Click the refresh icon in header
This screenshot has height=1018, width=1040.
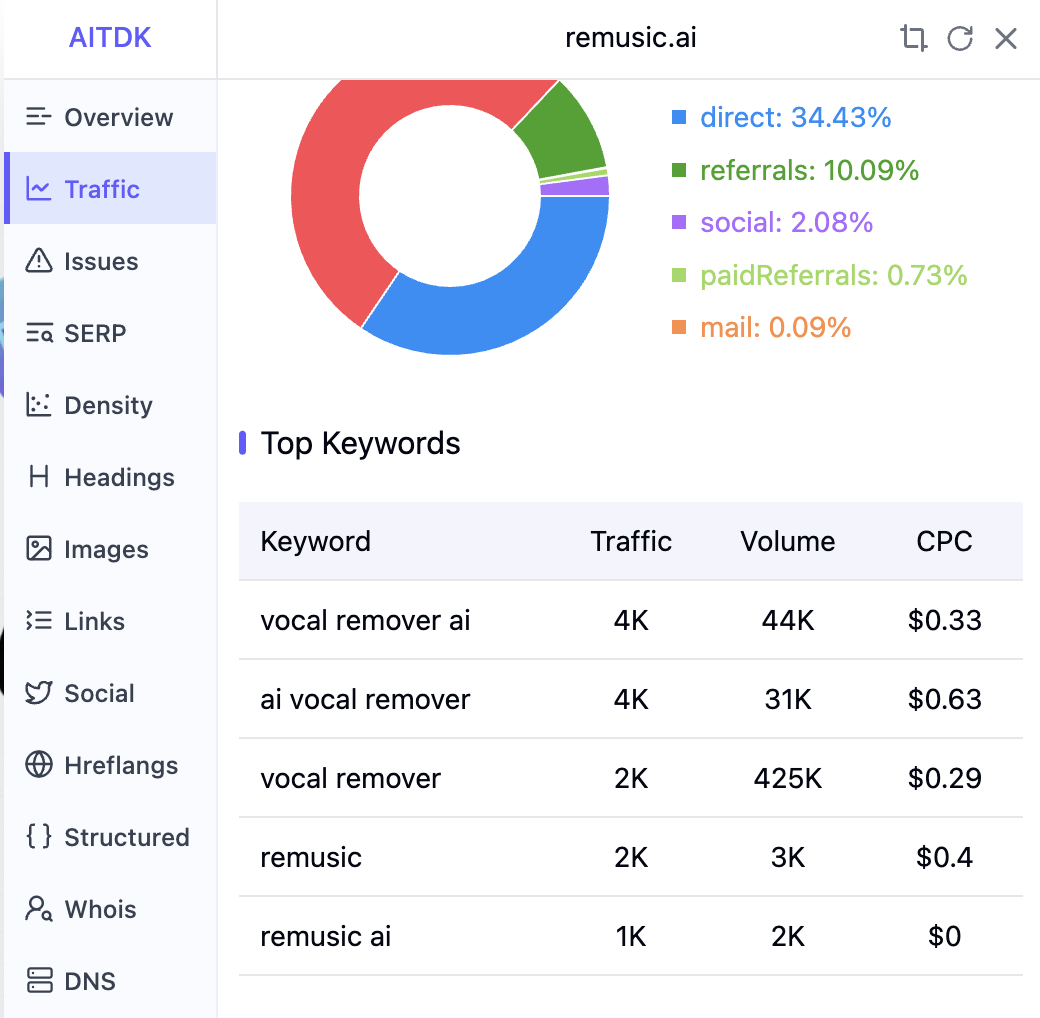(x=960, y=39)
